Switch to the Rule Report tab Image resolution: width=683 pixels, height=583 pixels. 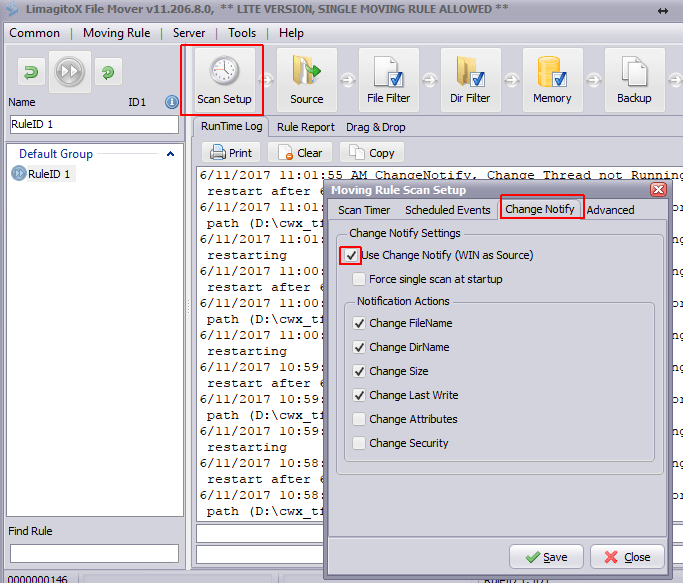305,127
